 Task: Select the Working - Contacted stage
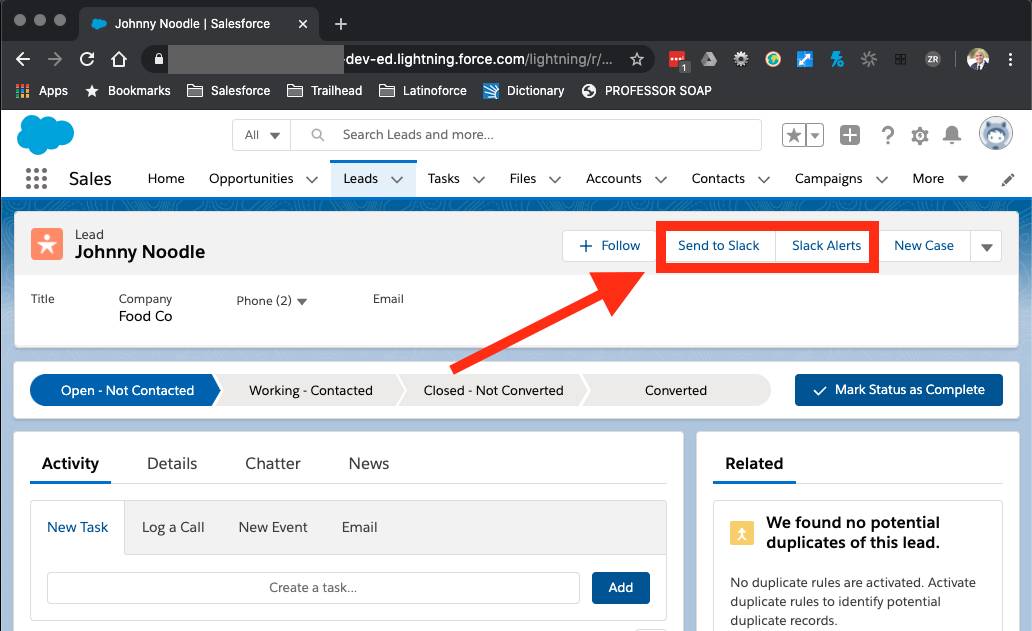point(311,390)
